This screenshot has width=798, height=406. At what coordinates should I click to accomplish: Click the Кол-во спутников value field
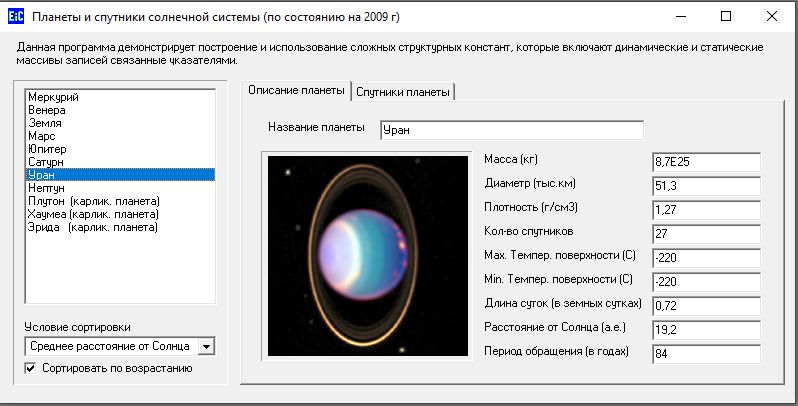tap(706, 234)
